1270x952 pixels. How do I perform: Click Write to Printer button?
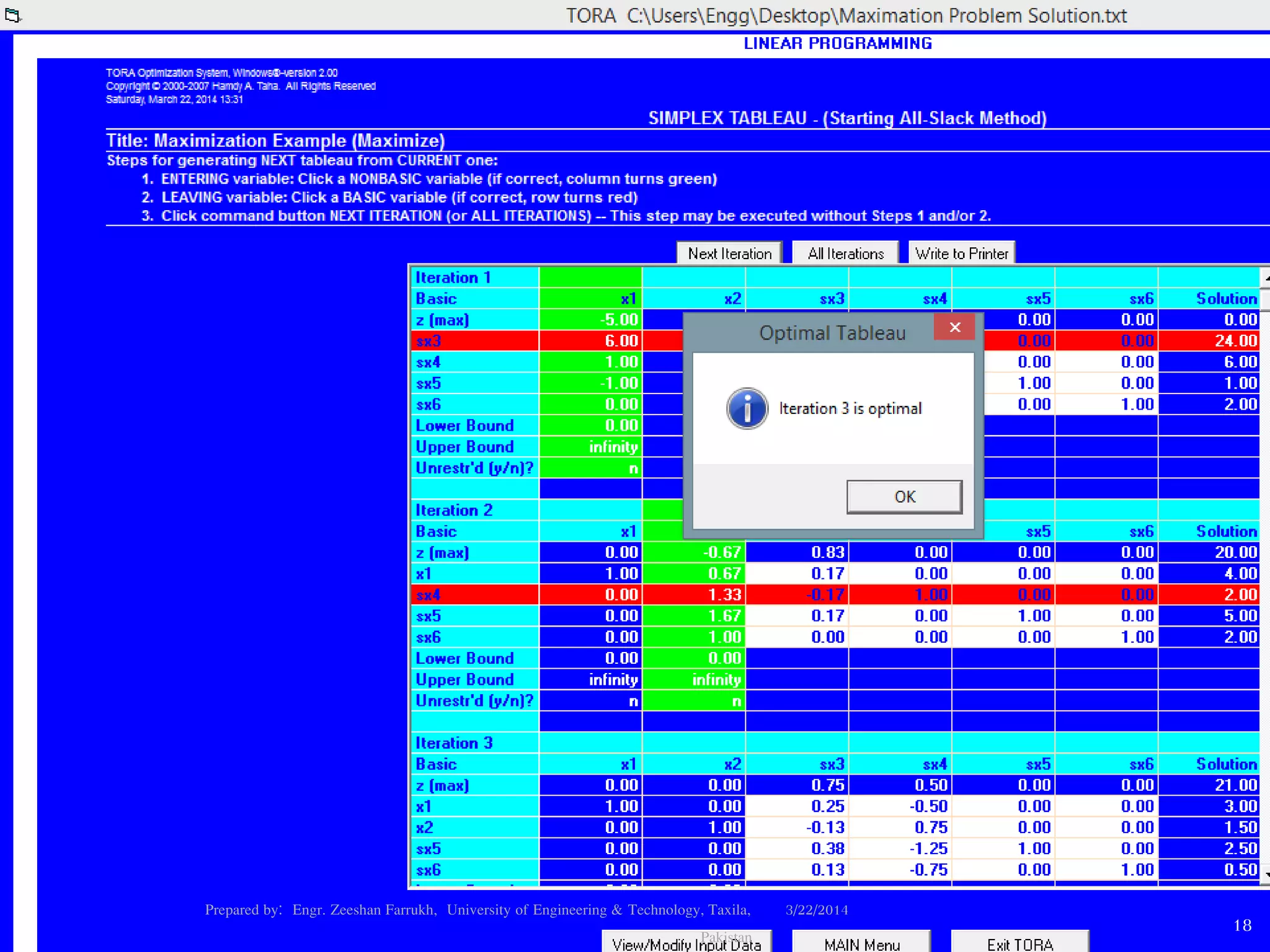[x=961, y=253]
